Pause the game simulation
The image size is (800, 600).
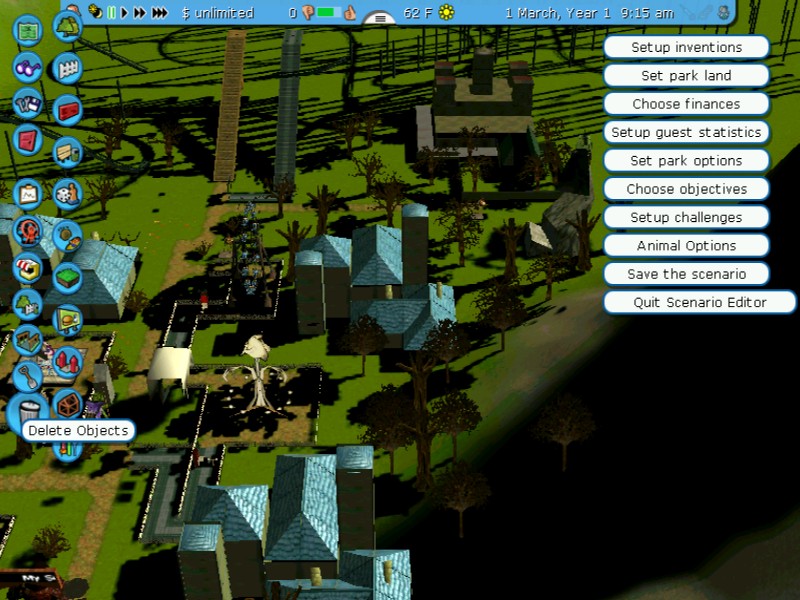tap(112, 13)
